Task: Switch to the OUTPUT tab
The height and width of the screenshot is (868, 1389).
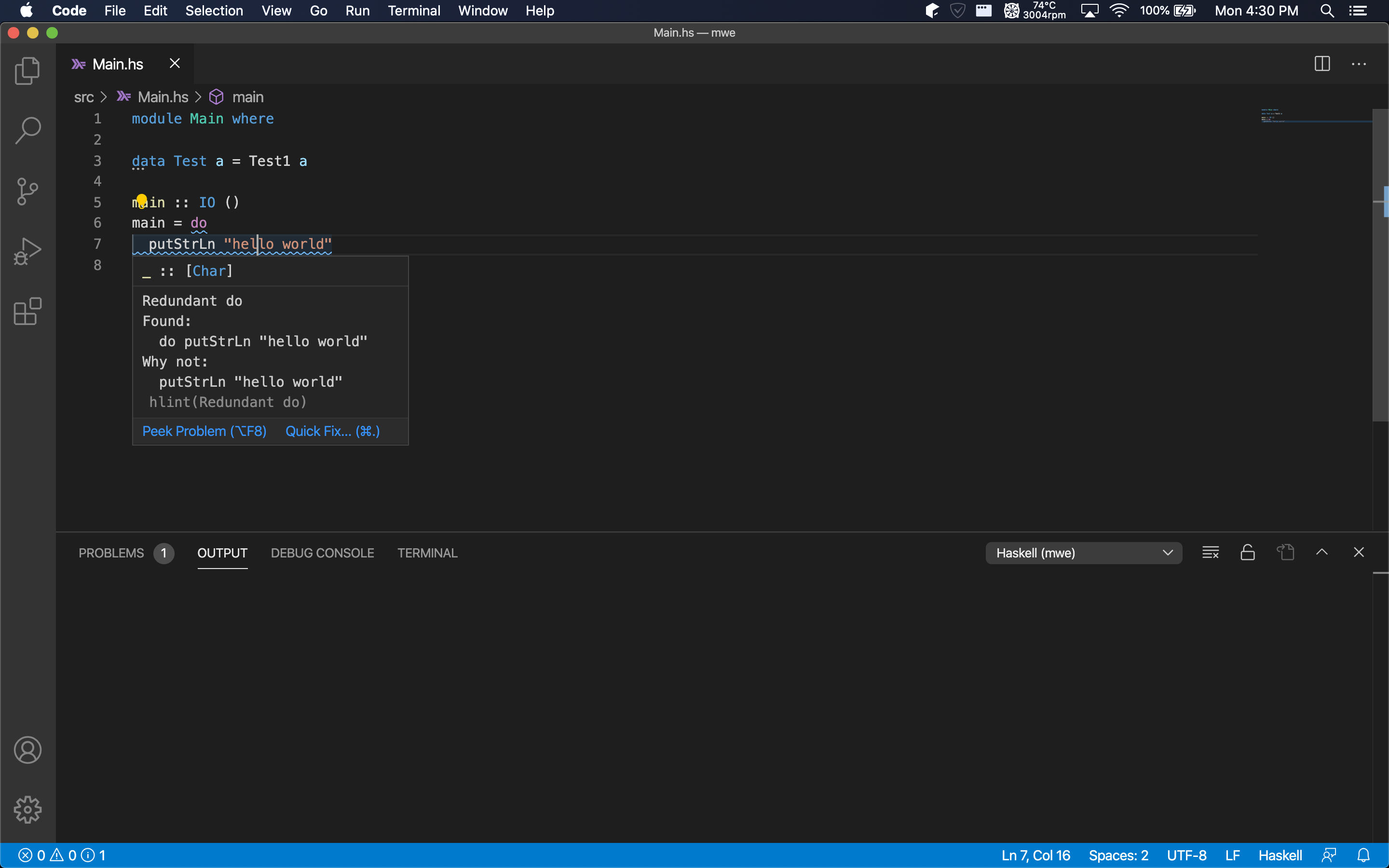Action: (x=222, y=553)
